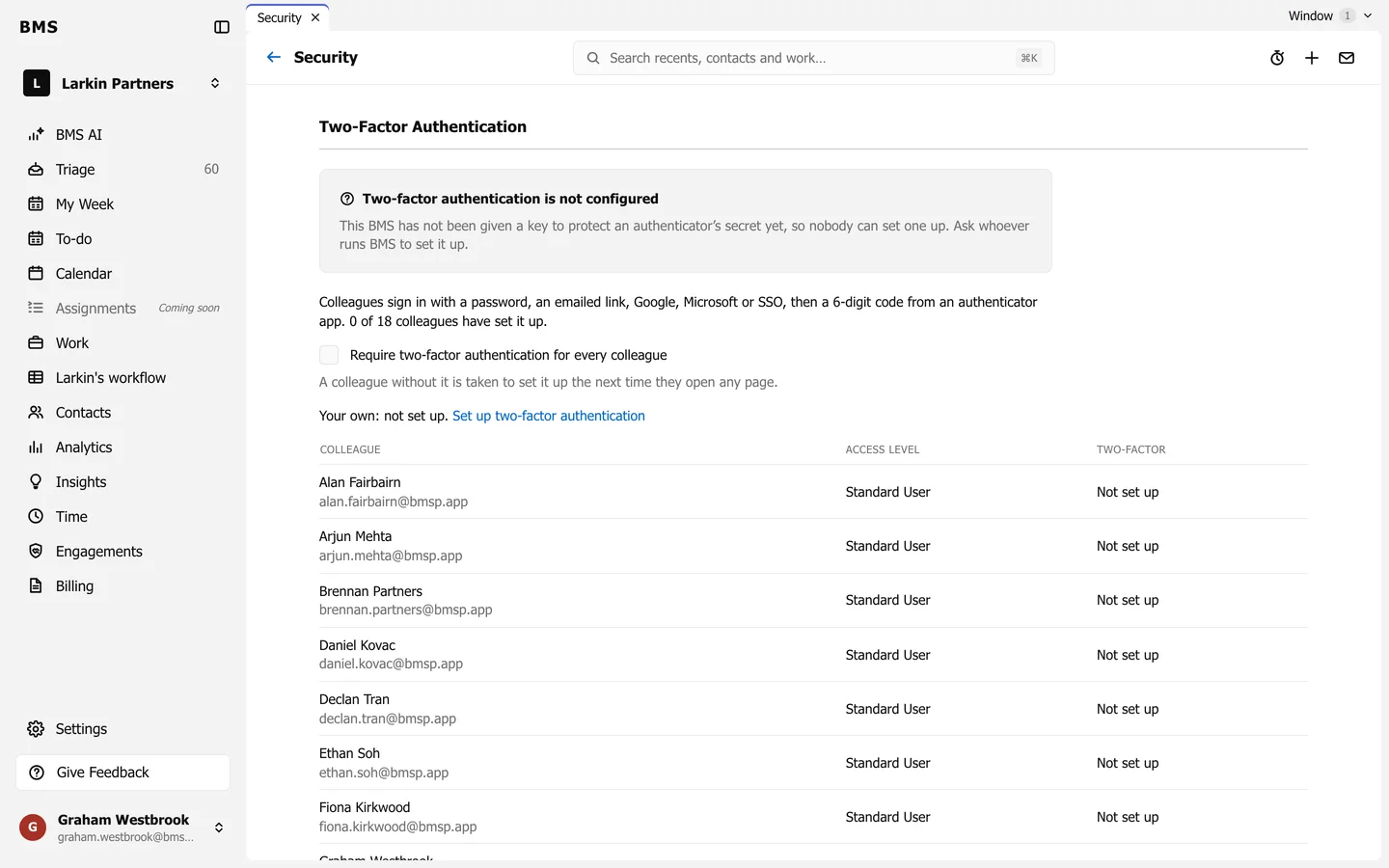
Task: Click the plus icon to create new
Action: coord(1312,58)
